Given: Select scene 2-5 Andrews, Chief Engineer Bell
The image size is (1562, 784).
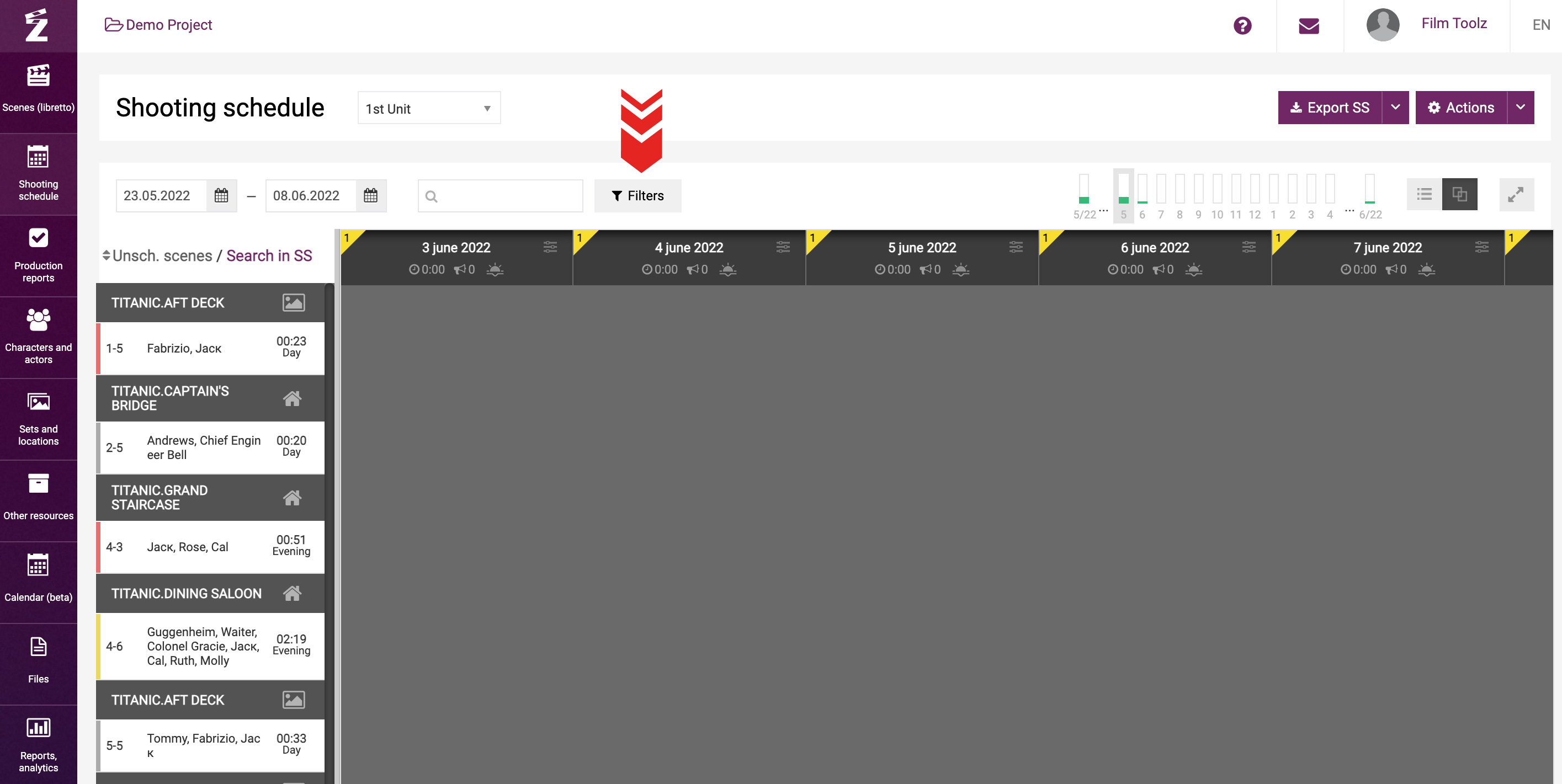Looking at the screenshot, I should click(210, 447).
